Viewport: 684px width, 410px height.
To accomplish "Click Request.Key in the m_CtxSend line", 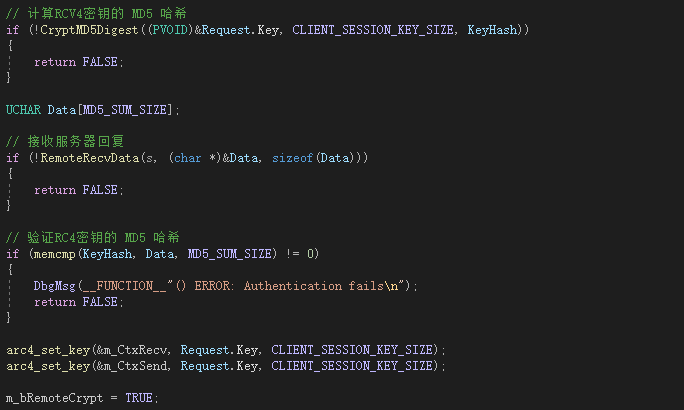I will pyautogui.click(x=219, y=366).
